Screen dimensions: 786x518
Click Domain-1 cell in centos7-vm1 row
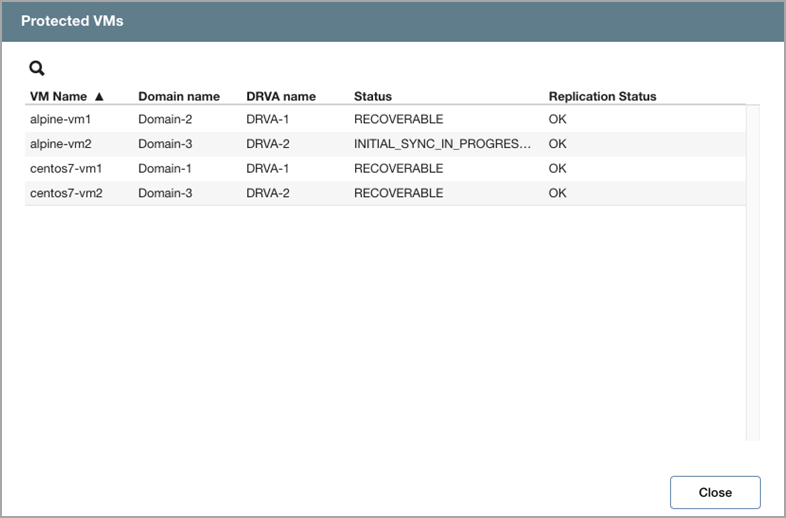(164, 168)
